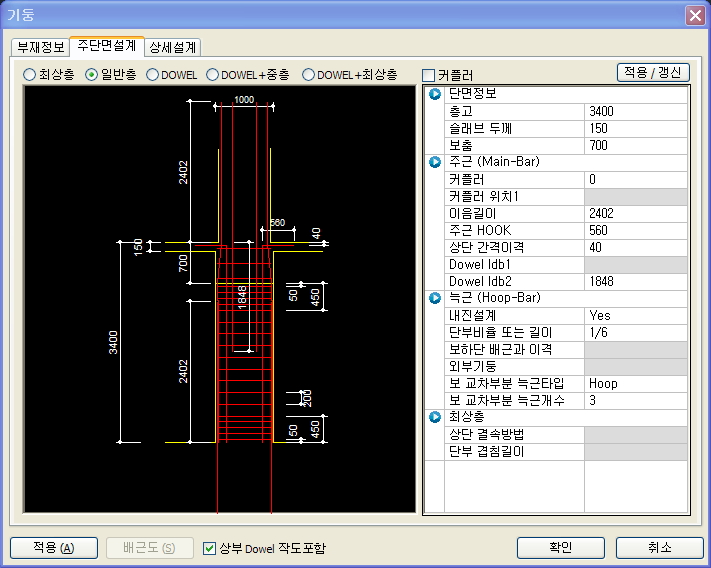Edit the 층고 value 3400
Screen dimensions: 711x568
click(x=636, y=112)
